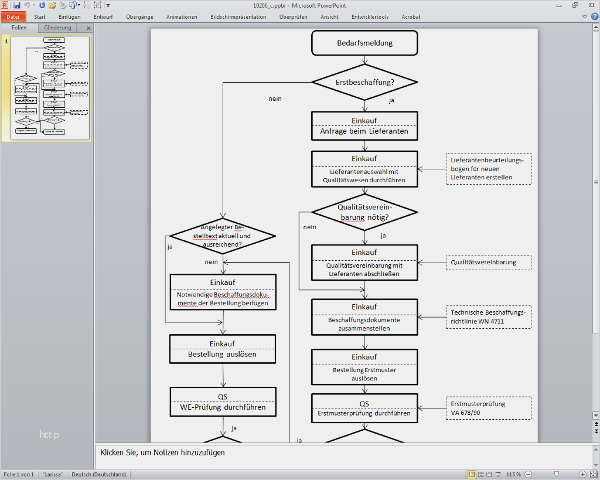Click the Beschaffungsdokumente zusammenstellen box

[x=364, y=317]
